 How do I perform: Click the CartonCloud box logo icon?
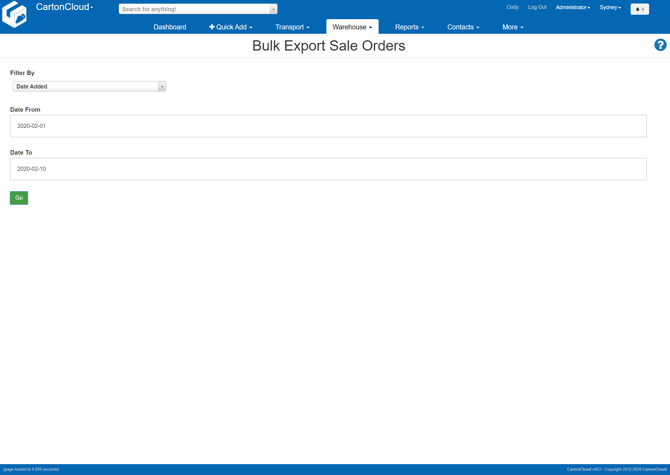tap(14, 14)
